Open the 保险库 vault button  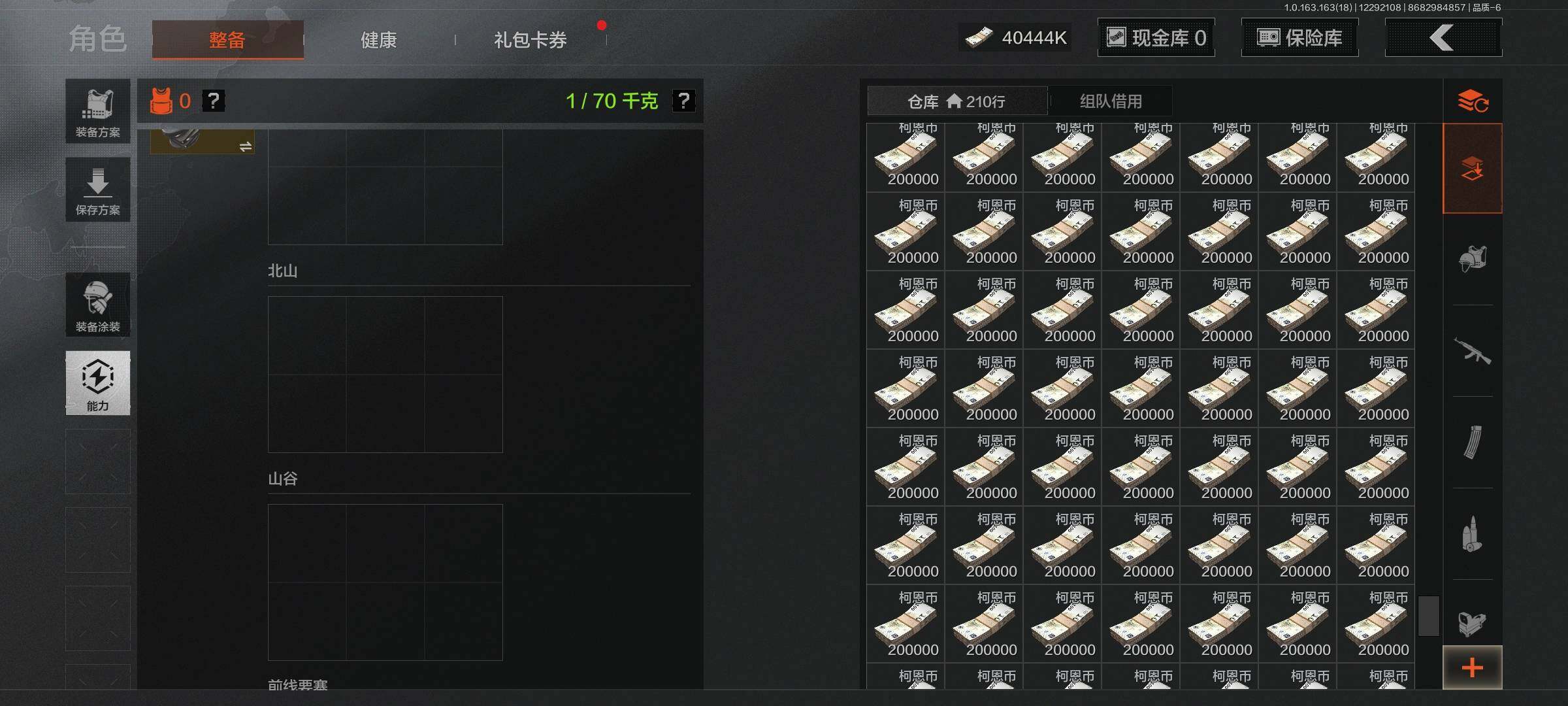click(x=1300, y=38)
